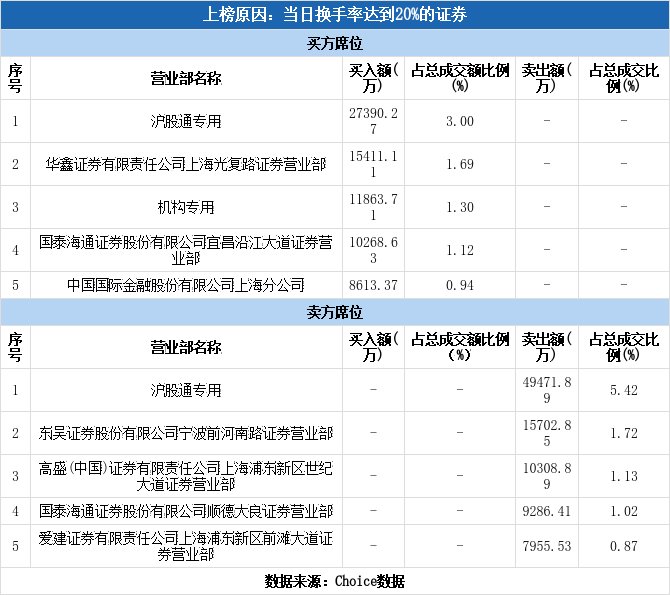
Task: Click the buy amount 8613.37
Action: coord(373,285)
